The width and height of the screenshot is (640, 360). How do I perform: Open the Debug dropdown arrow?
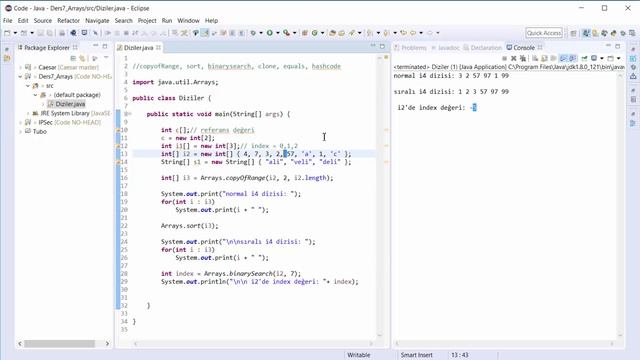pyautogui.click(x=261, y=33)
